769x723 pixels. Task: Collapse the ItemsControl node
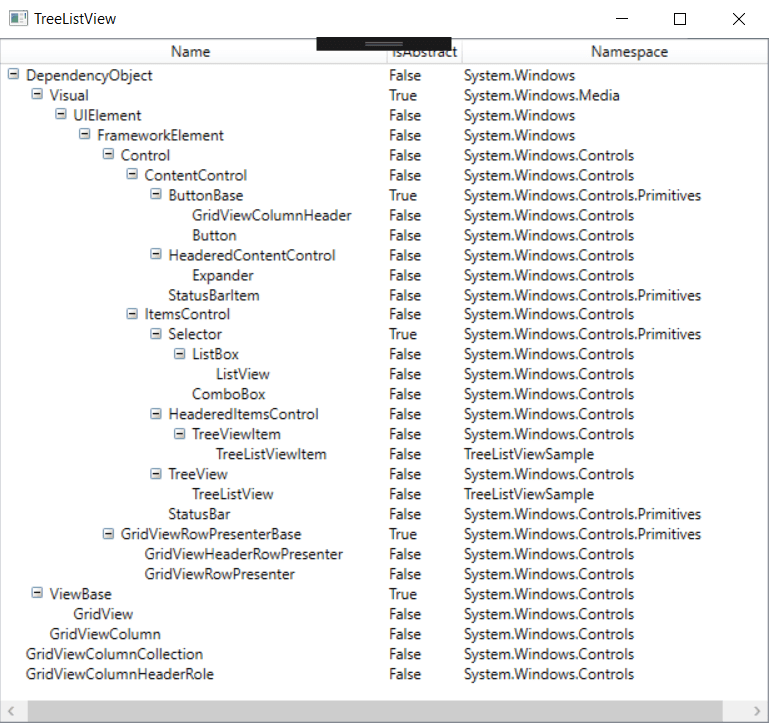[132, 314]
